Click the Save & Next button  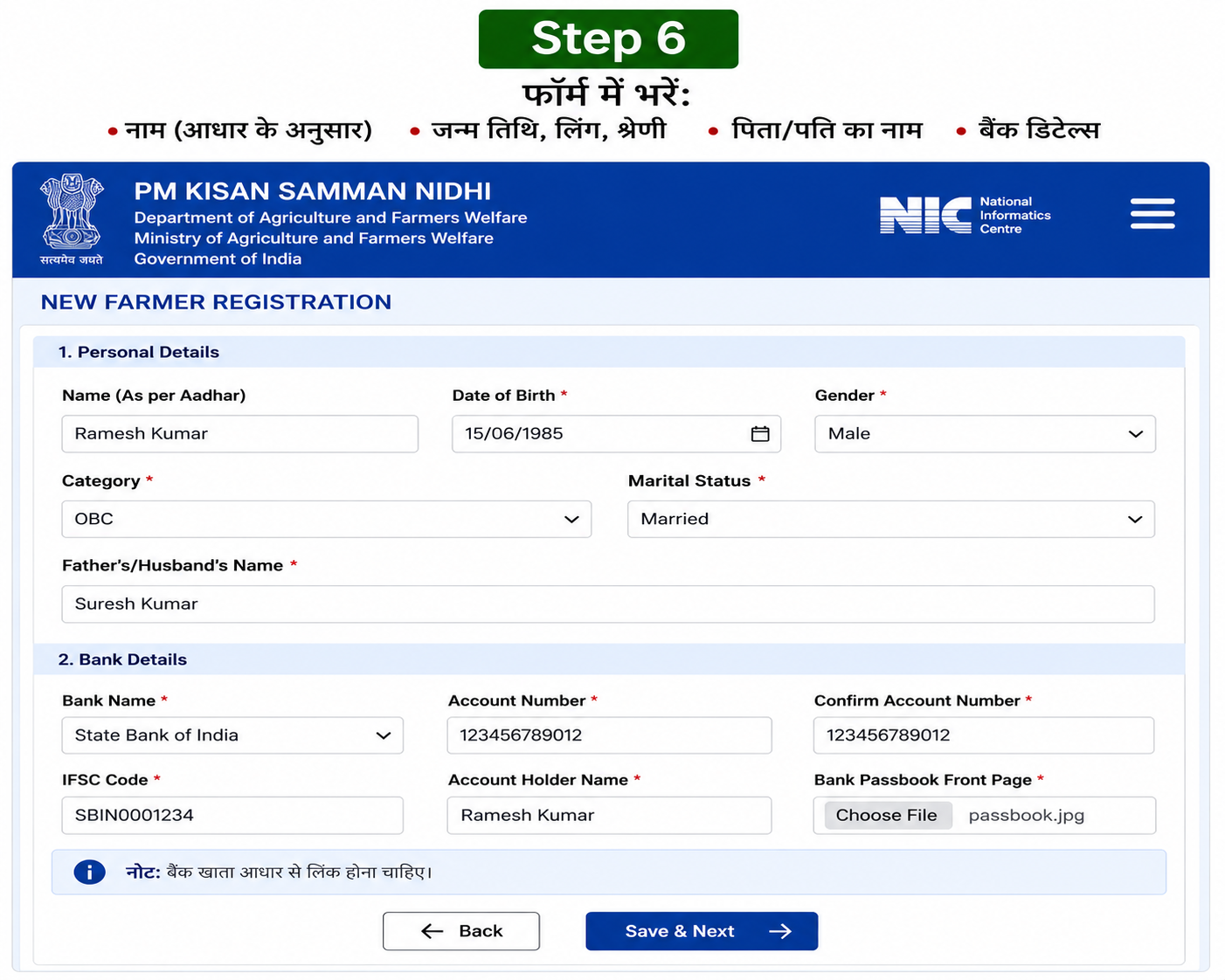pos(702,931)
